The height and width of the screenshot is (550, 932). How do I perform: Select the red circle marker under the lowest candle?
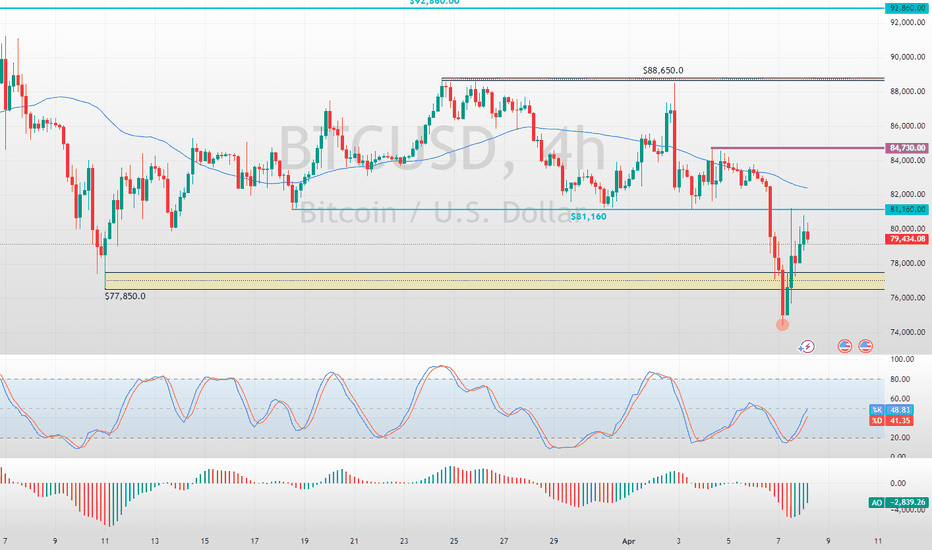783,324
